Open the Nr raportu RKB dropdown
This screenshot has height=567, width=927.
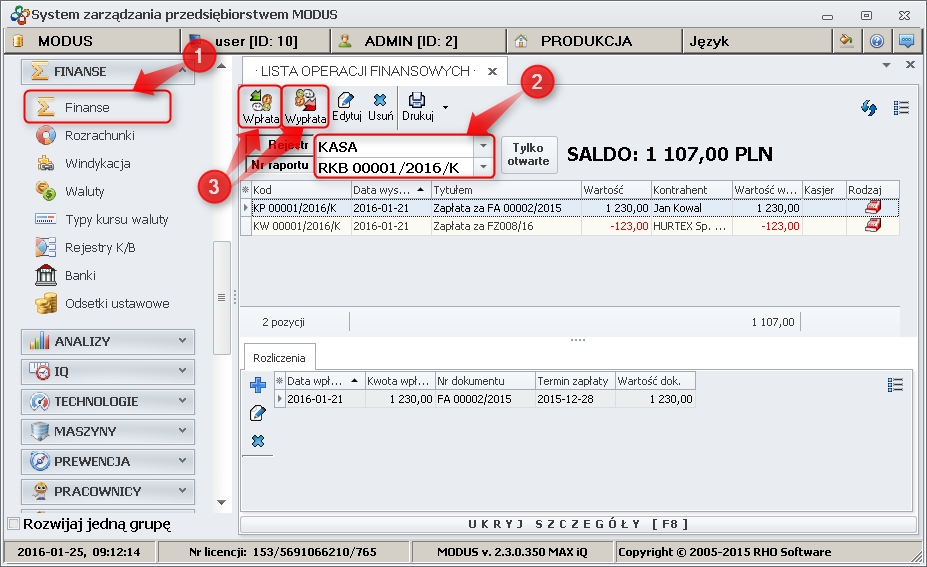pyautogui.click(x=484, y=167)
